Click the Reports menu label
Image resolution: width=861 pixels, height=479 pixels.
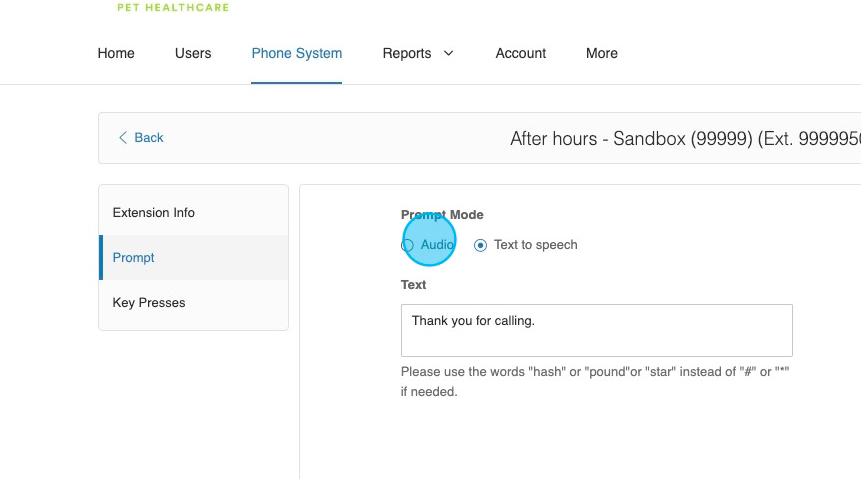[406, 53]
